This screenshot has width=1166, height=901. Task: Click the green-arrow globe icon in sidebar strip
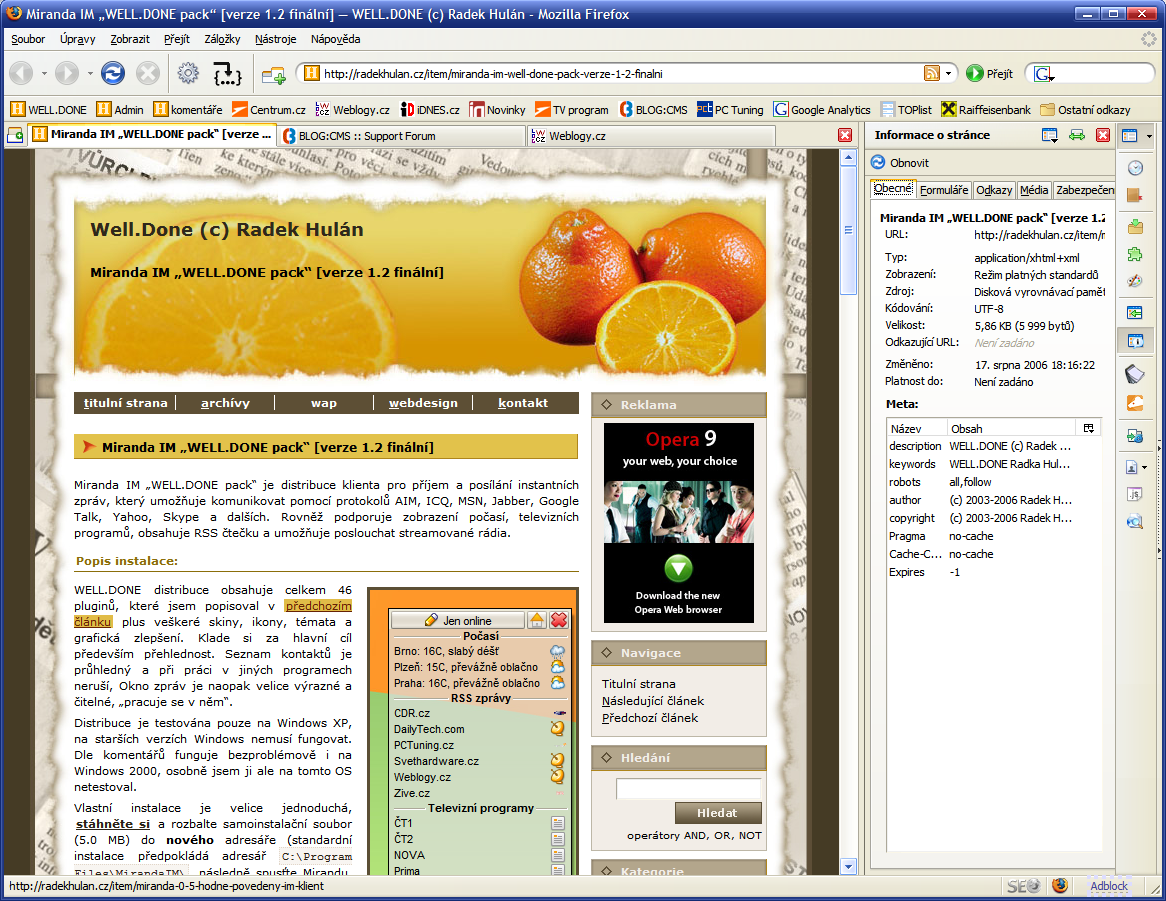click(x=1135, y=436)
